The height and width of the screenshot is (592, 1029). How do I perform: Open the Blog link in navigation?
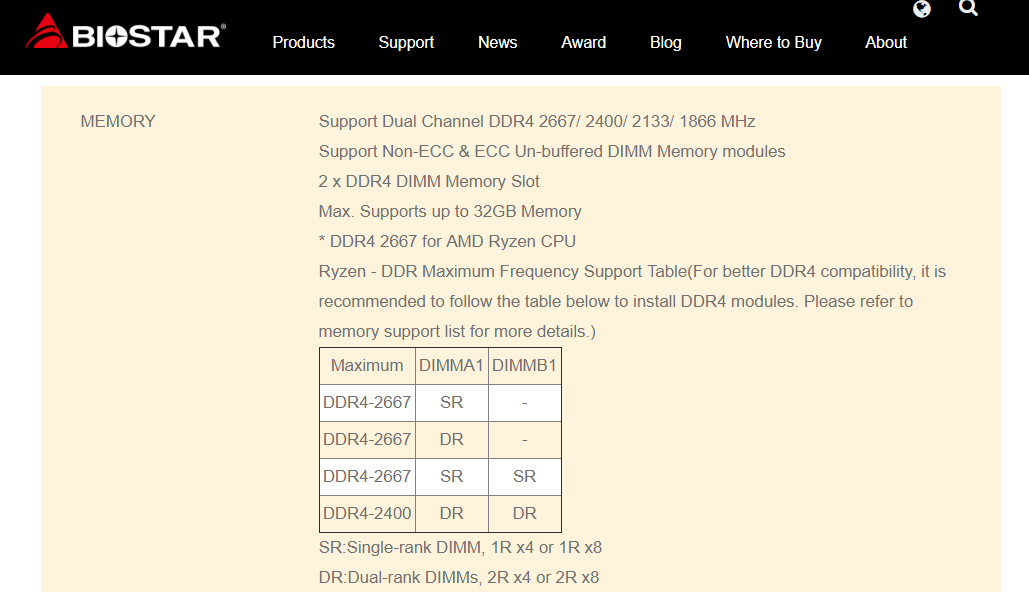(665, 43)
